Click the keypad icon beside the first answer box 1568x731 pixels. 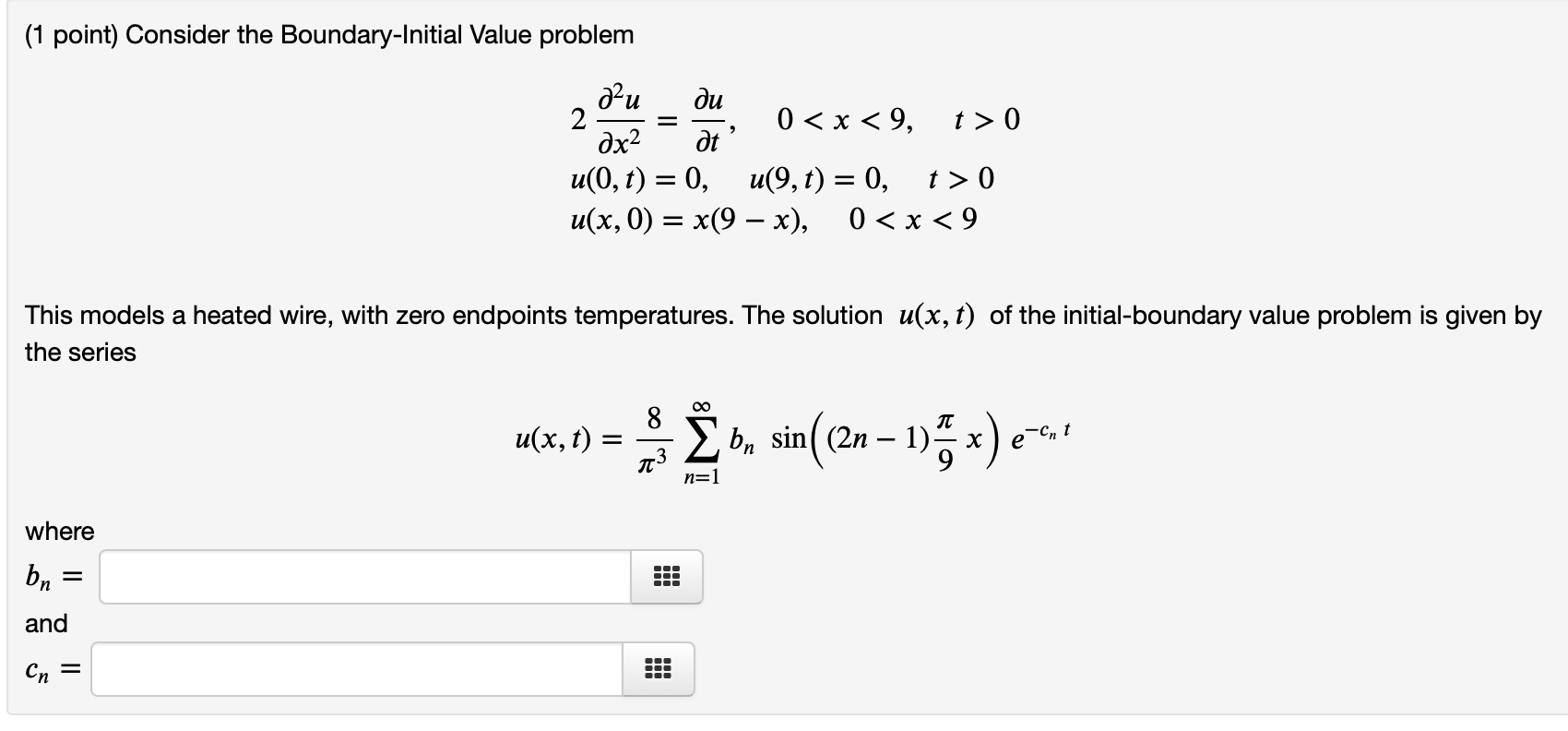[x=666, y=576]
